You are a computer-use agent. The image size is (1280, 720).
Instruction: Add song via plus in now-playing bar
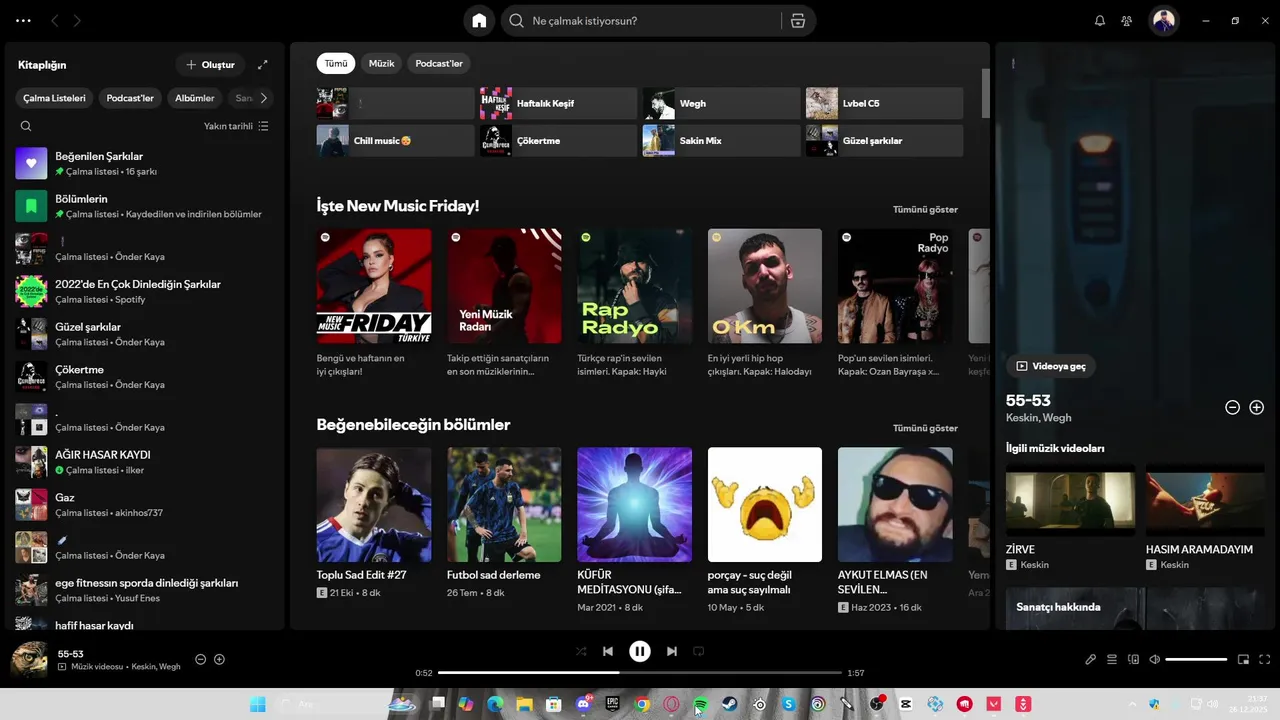pyautogui.click(x=219, y=659)
